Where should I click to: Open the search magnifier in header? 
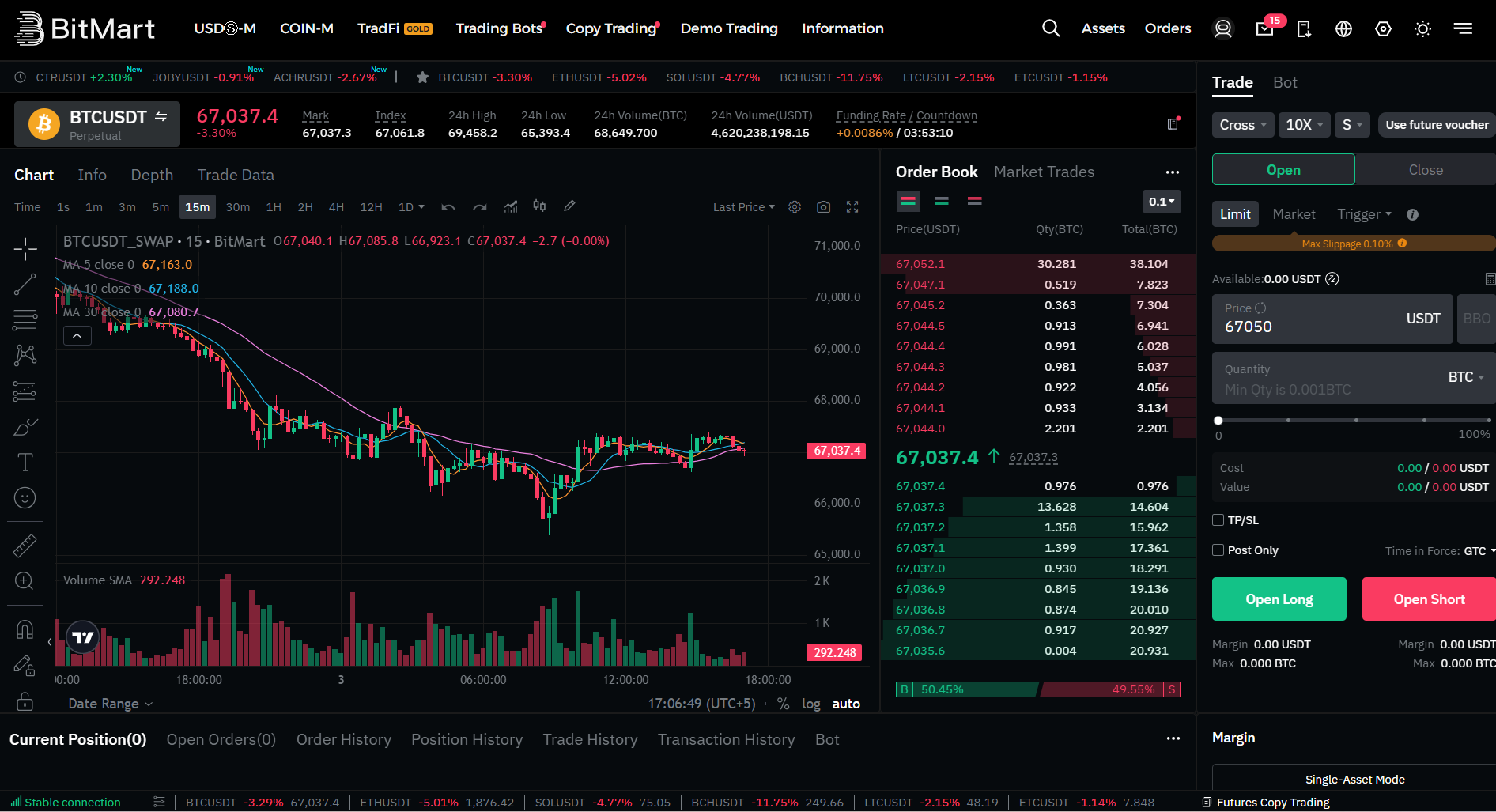point(1050,28)
